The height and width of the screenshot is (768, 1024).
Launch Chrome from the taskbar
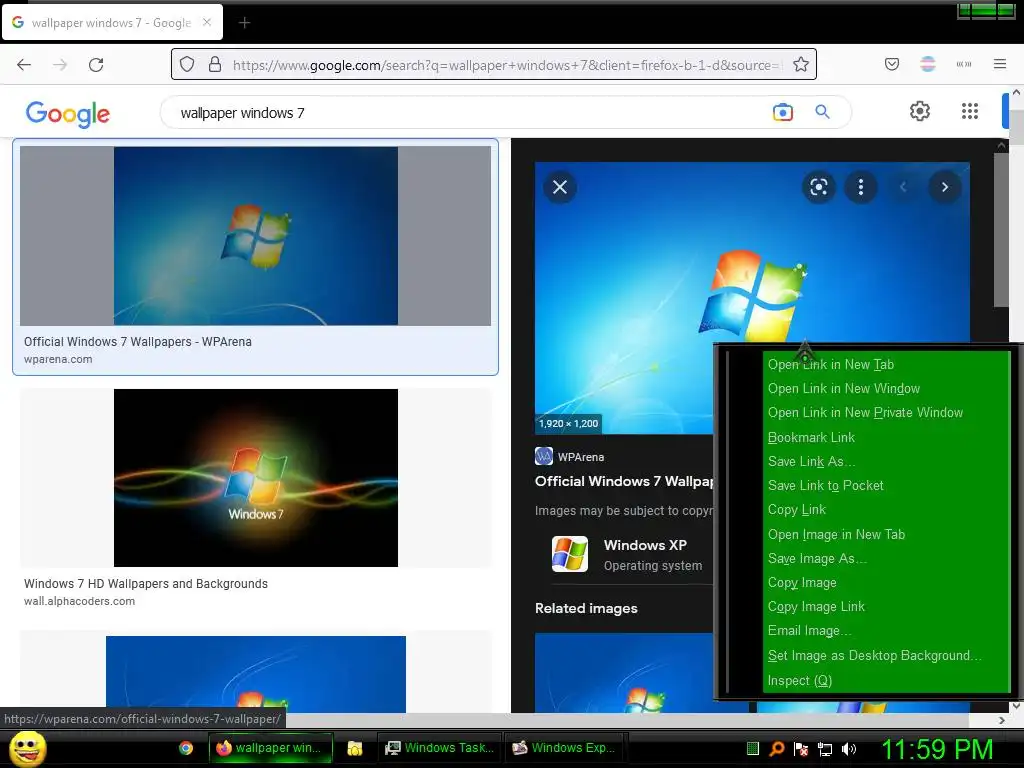tap(186, 748)
